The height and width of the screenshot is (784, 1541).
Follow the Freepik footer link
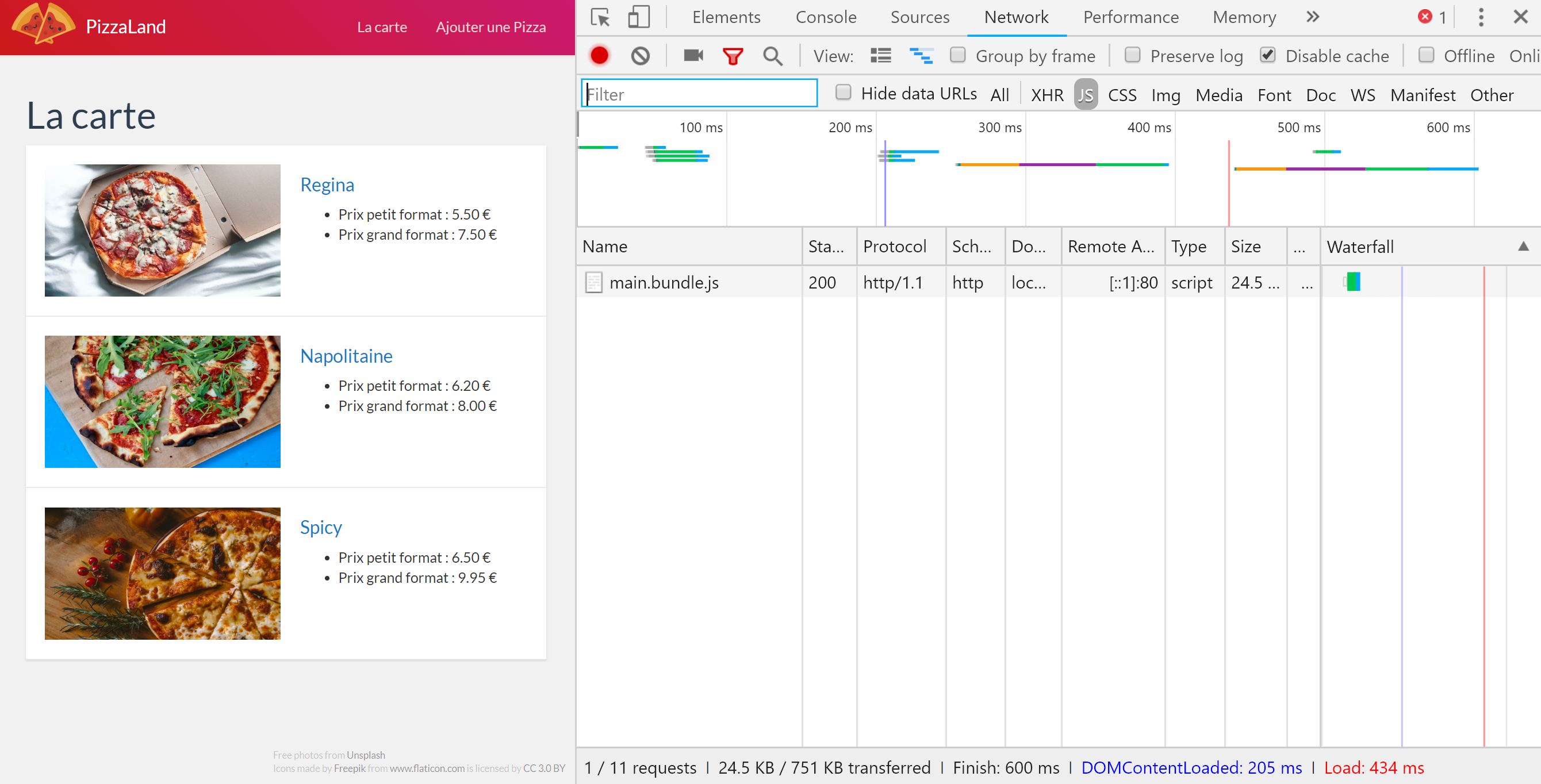coord(350,768)
